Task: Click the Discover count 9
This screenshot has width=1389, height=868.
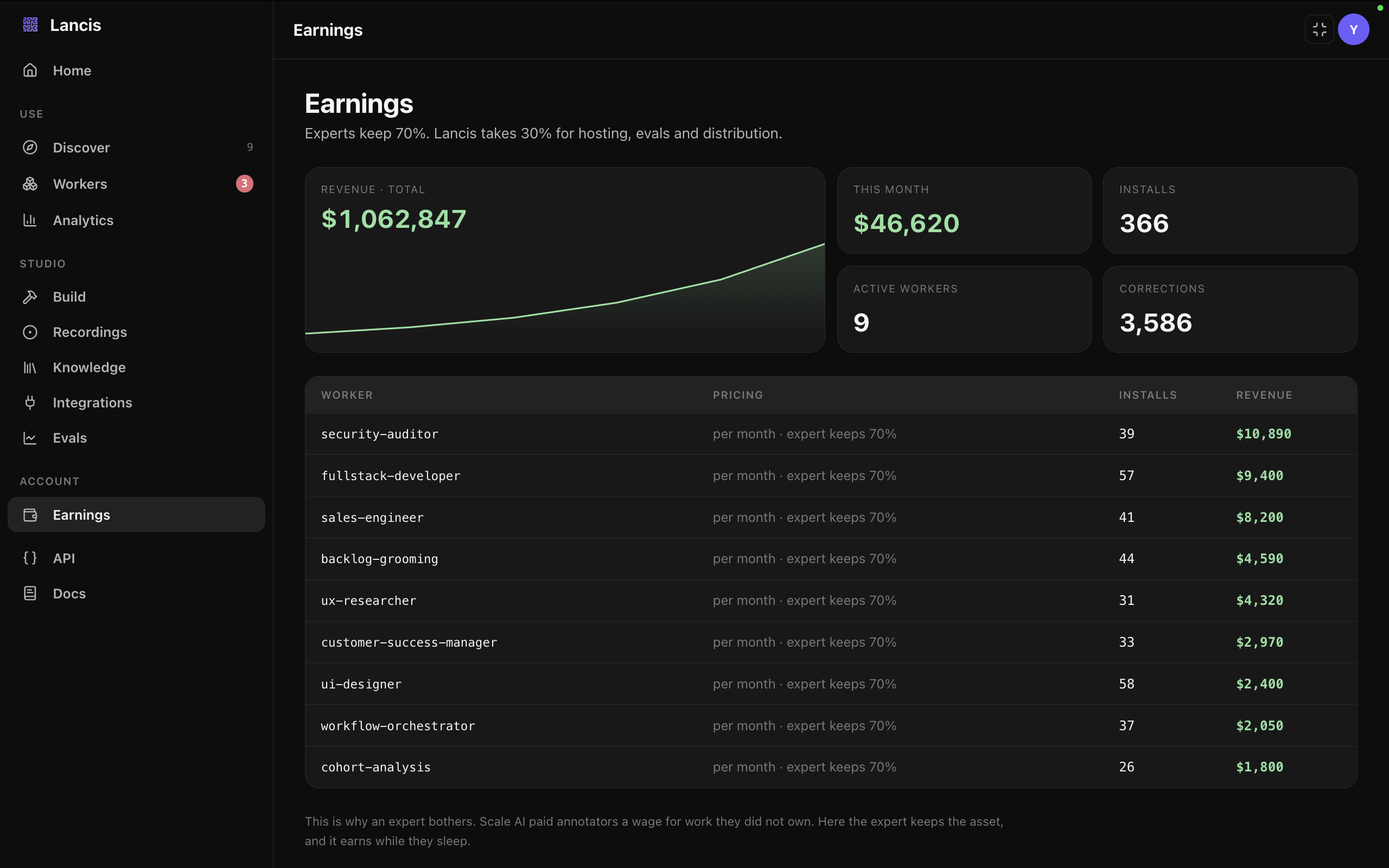Action: tap(250, 148)
